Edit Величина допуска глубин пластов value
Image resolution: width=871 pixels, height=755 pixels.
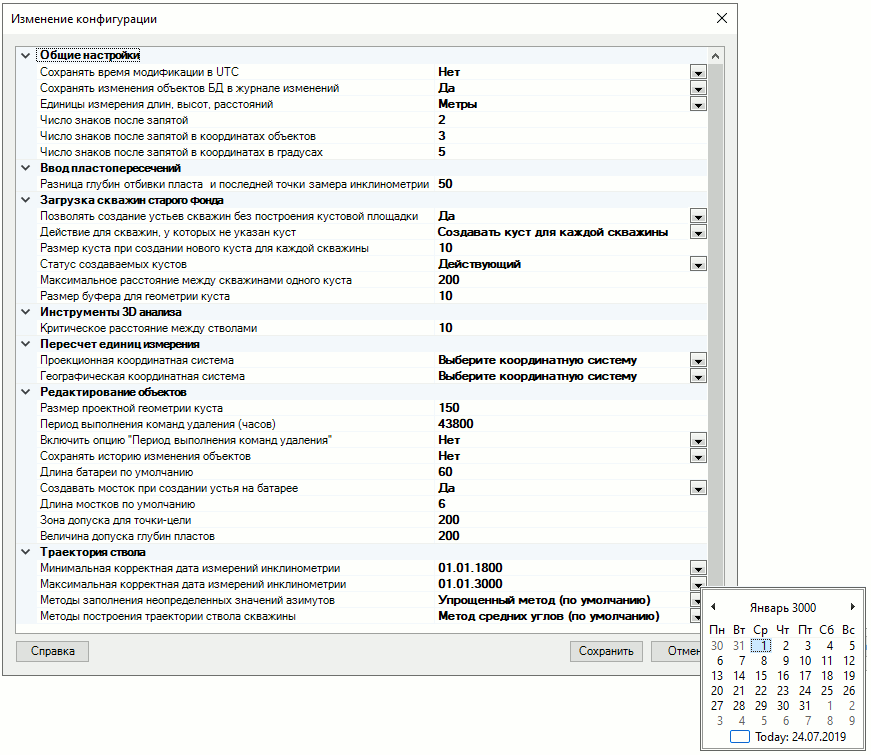(x=570, y=536)
